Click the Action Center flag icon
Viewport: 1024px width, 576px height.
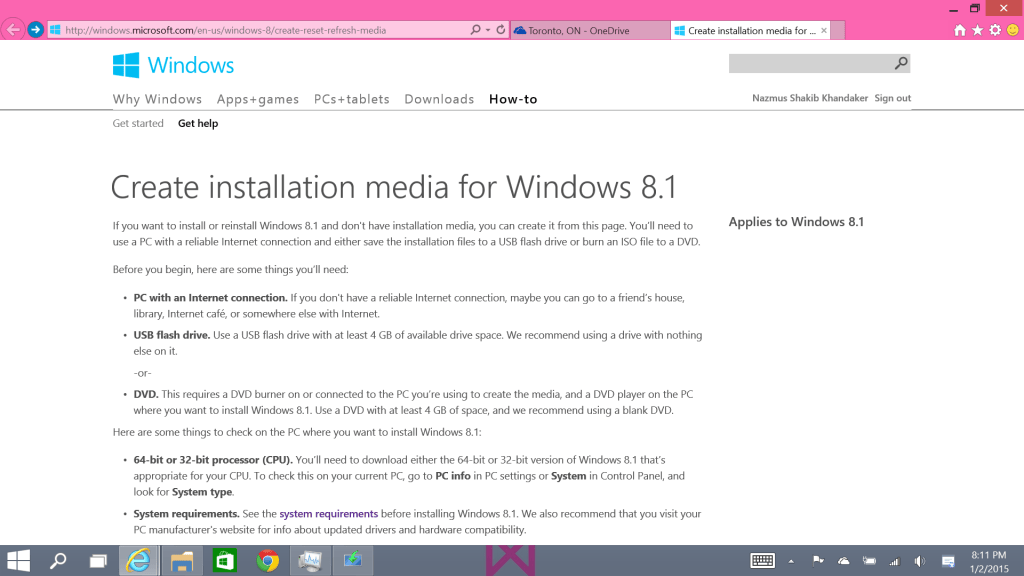click(818, 561)
